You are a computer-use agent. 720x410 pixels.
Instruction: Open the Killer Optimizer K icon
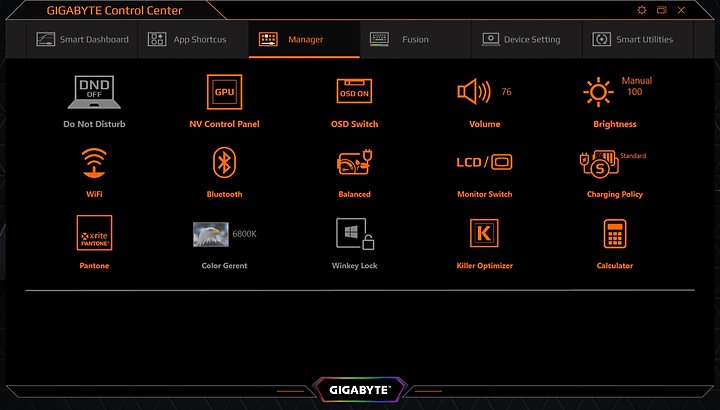pyautogui.click(x=484, y=233)
